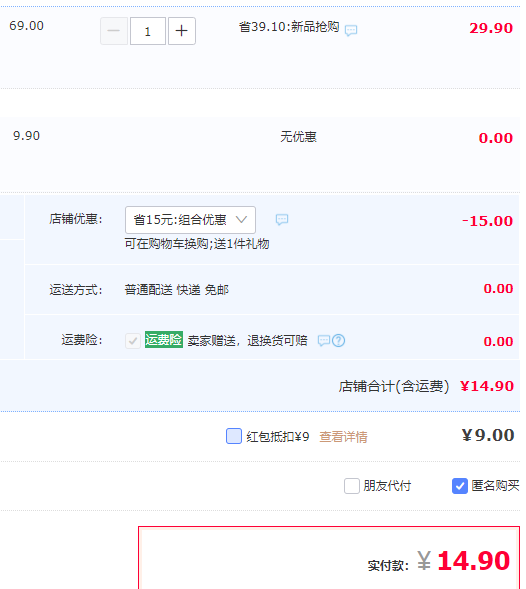526x589 pixels.
Task: Click the 省39.10:新品抢购 promotion text
Action: [289, 27]
